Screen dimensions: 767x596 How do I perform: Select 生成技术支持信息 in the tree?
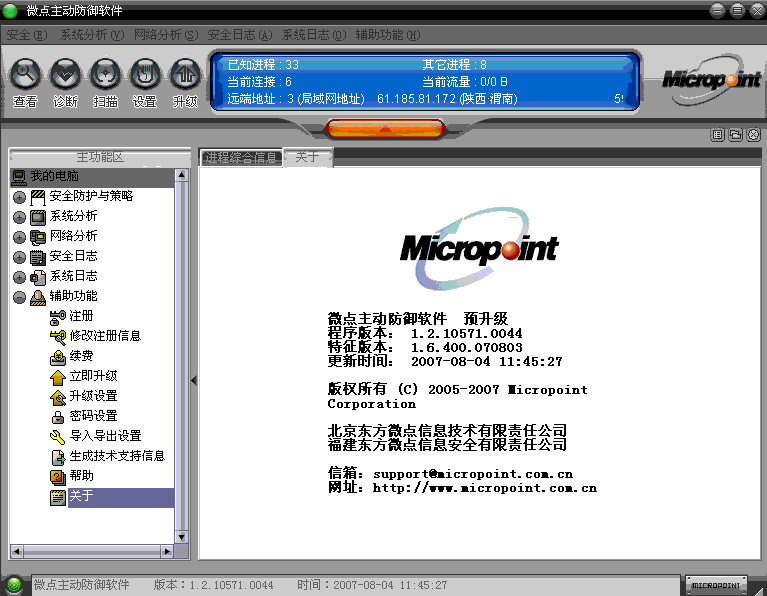[117, 457]
